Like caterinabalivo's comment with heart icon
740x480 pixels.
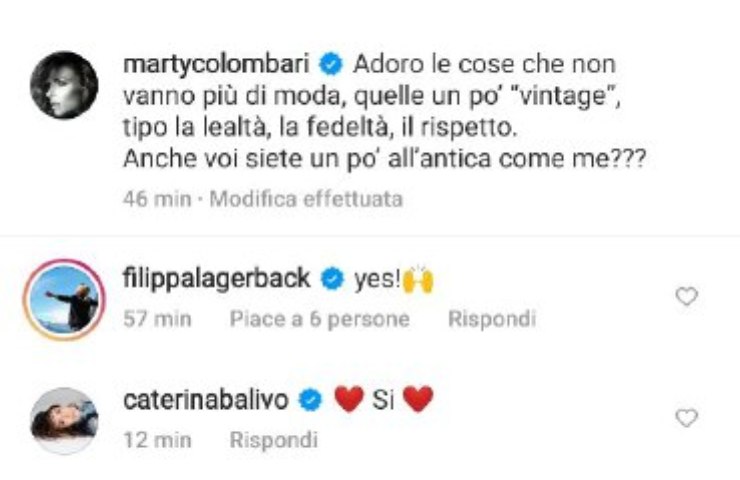coord(686,418)
